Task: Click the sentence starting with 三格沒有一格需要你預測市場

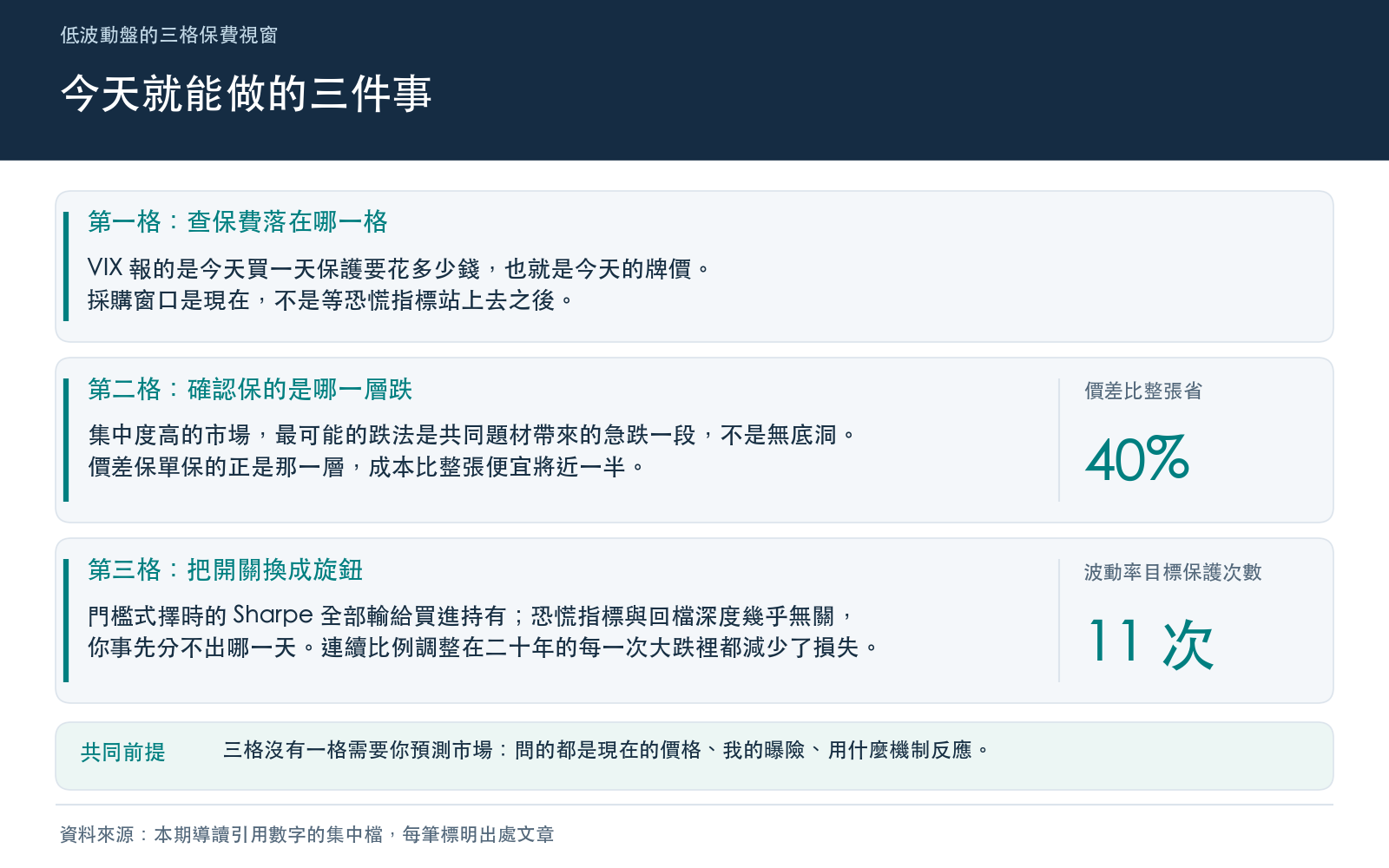Action: 606,750
